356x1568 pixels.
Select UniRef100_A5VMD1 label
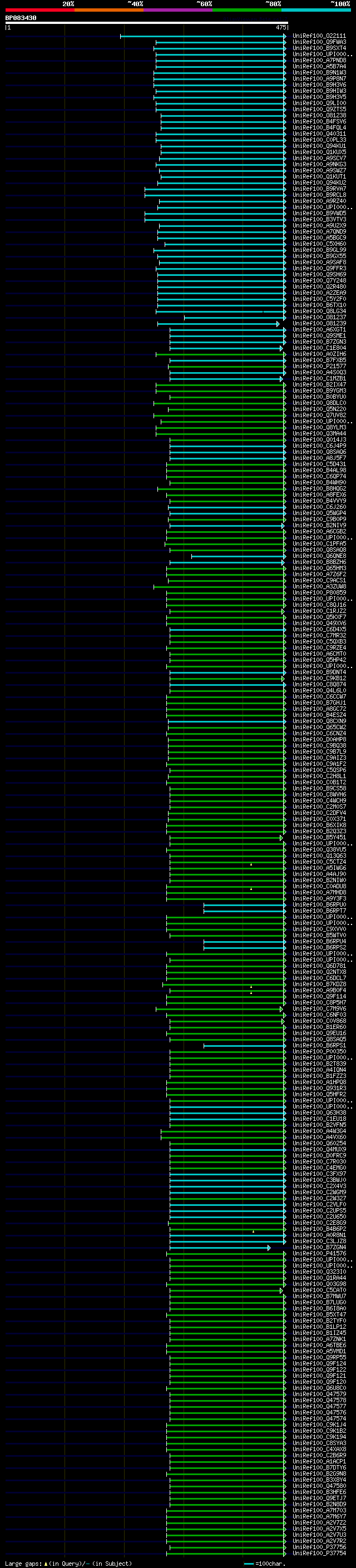click(x=319, y=1352)
